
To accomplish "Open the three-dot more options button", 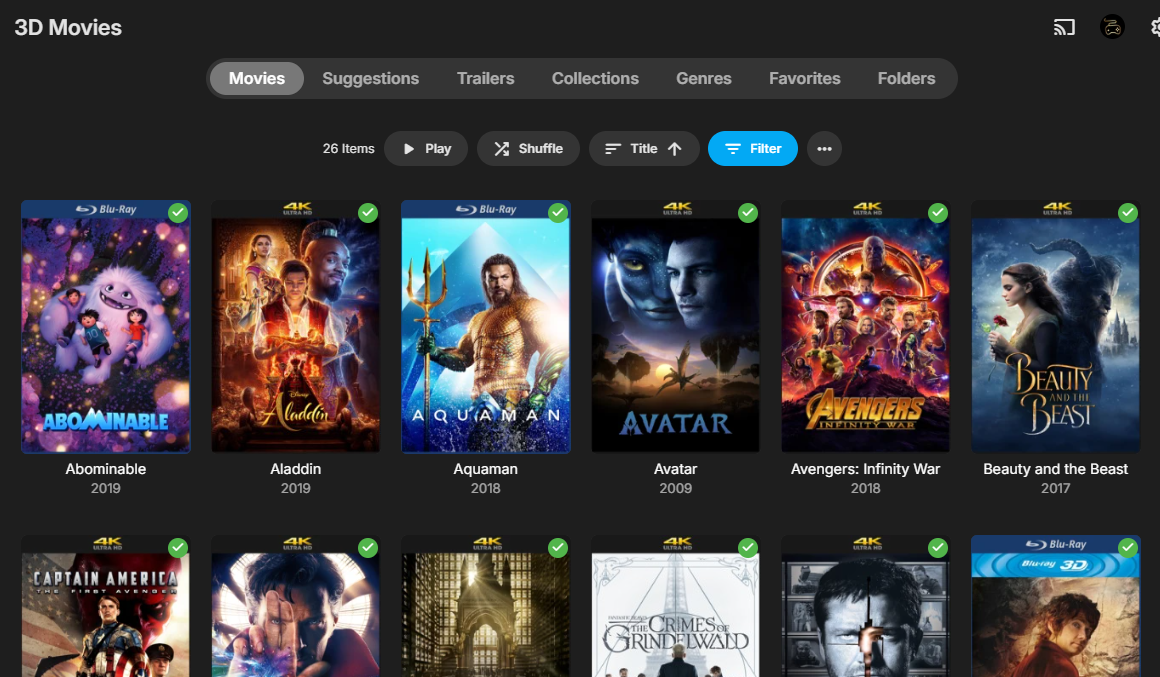I will pyautogui.click(x=824, y=149).
